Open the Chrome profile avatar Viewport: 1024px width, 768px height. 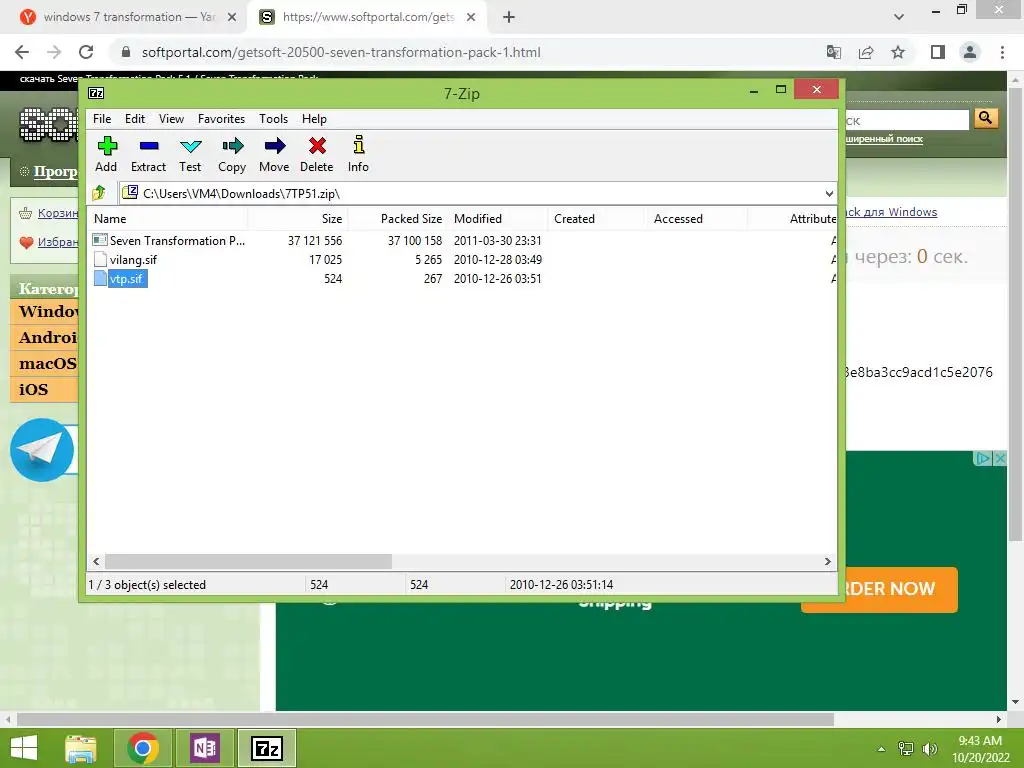pos(970,52)
